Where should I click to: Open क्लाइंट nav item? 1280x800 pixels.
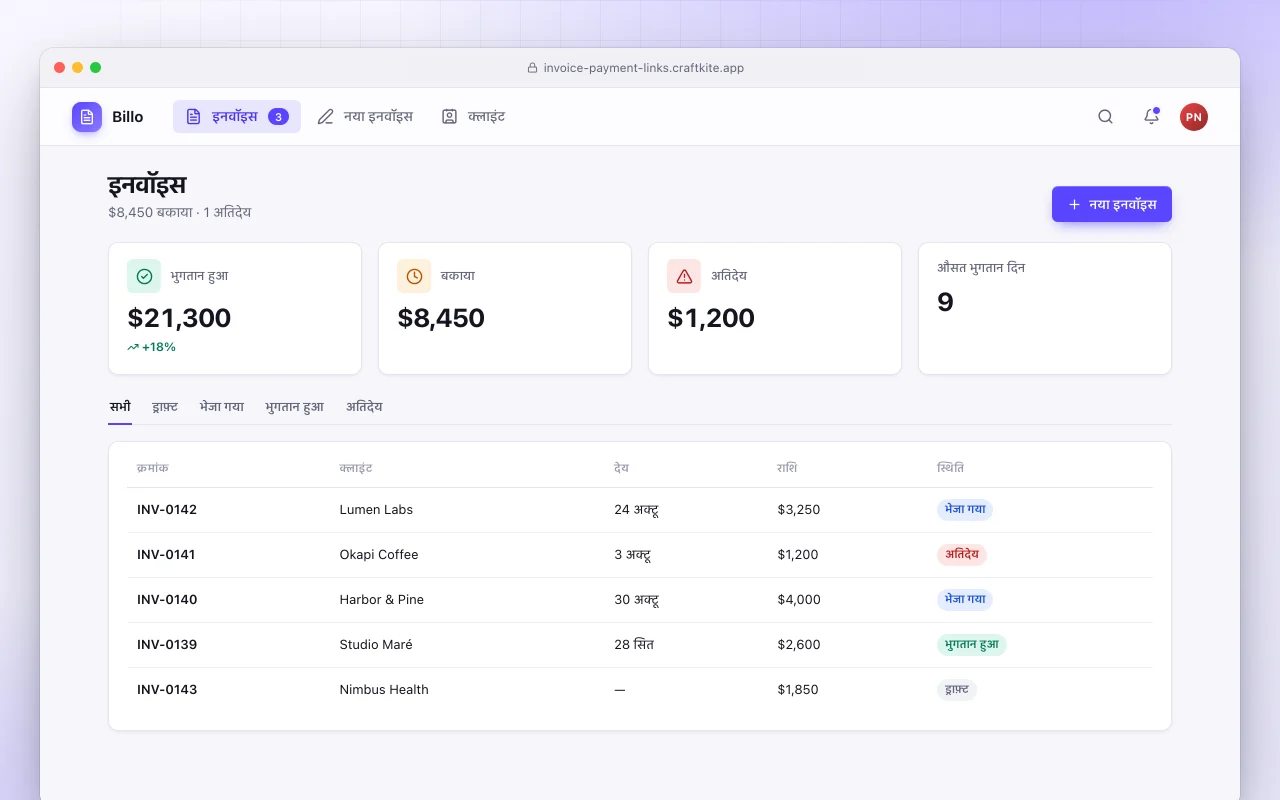pyautogui.click(x=473, y=117)
